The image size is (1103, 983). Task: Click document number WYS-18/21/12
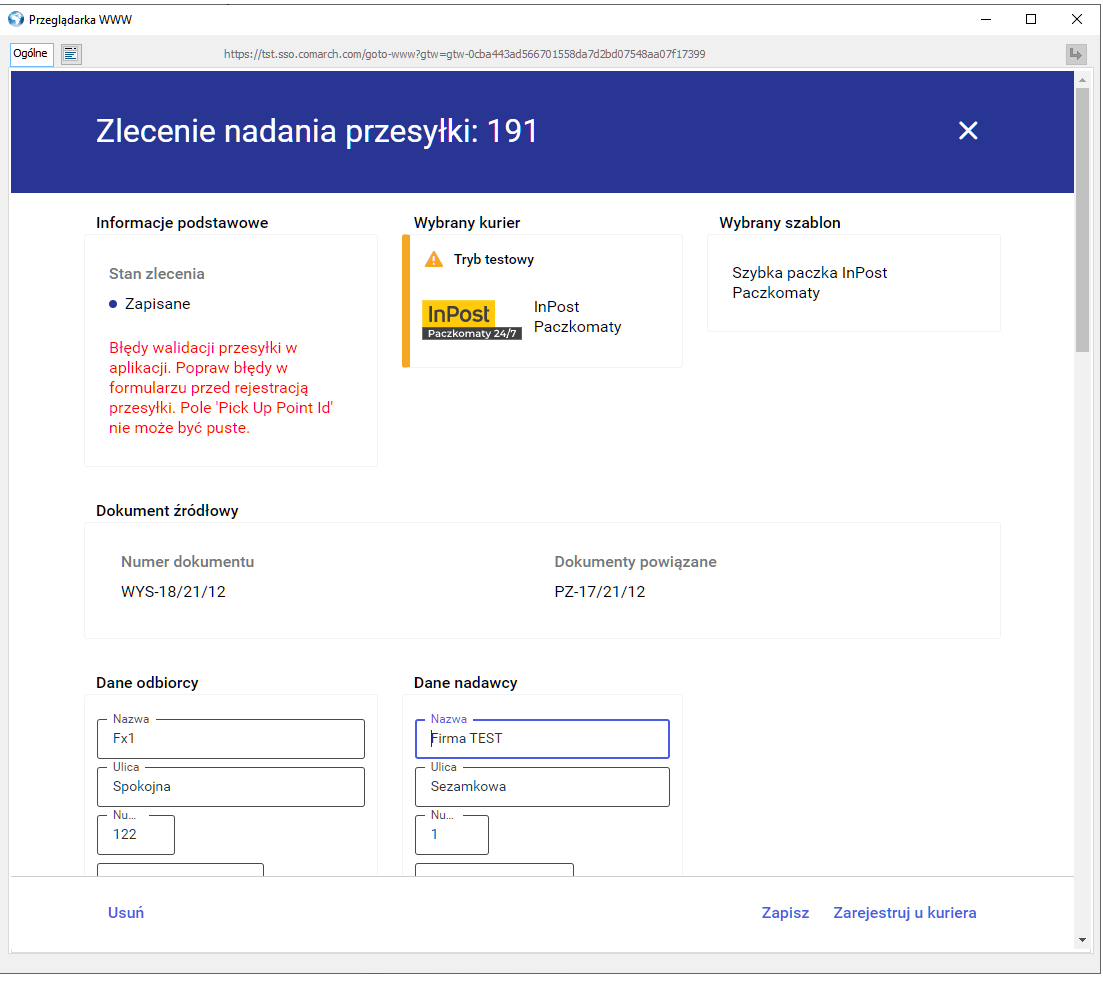[173, 592]
